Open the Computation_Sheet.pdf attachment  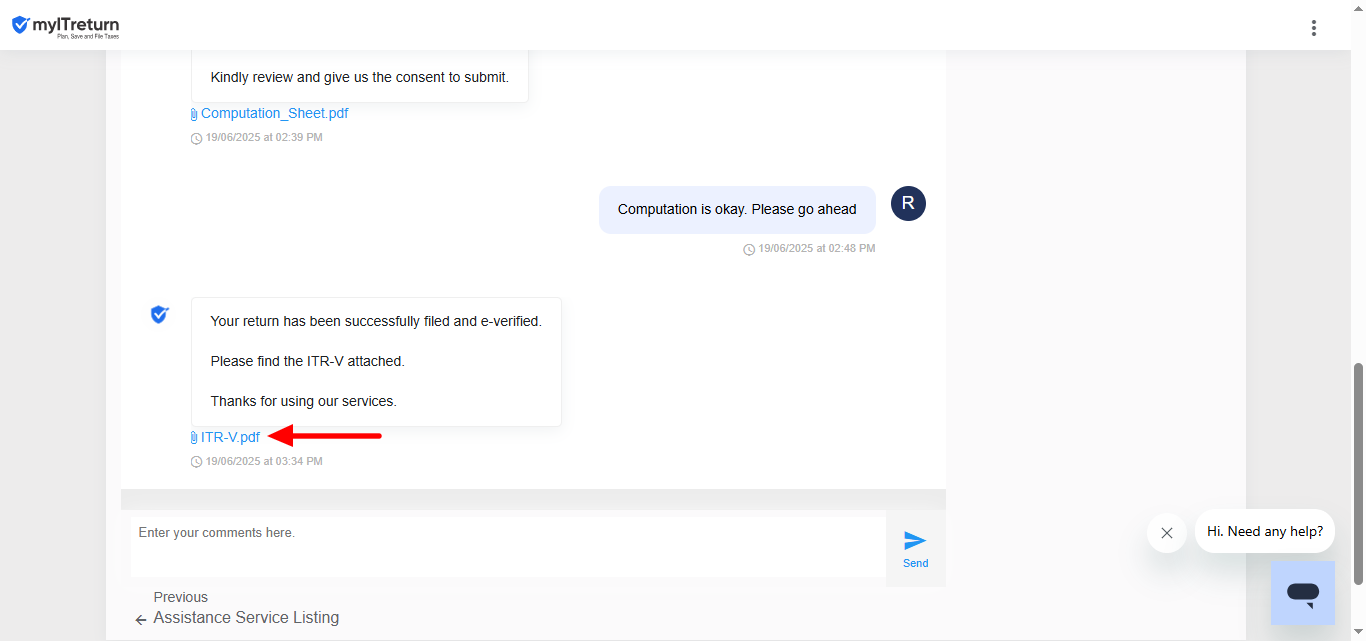pyautogui.click(x=274, y=113)
